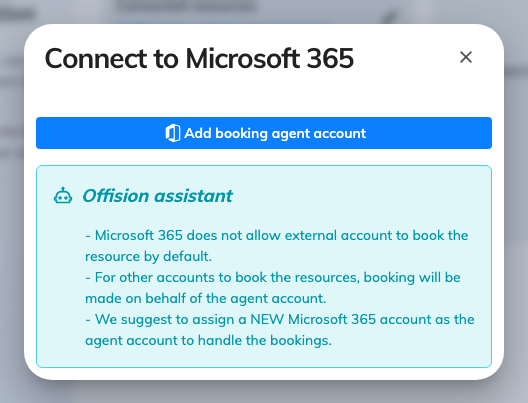Click the text 'made on behalf of the agent account.'

pos(205,298)
